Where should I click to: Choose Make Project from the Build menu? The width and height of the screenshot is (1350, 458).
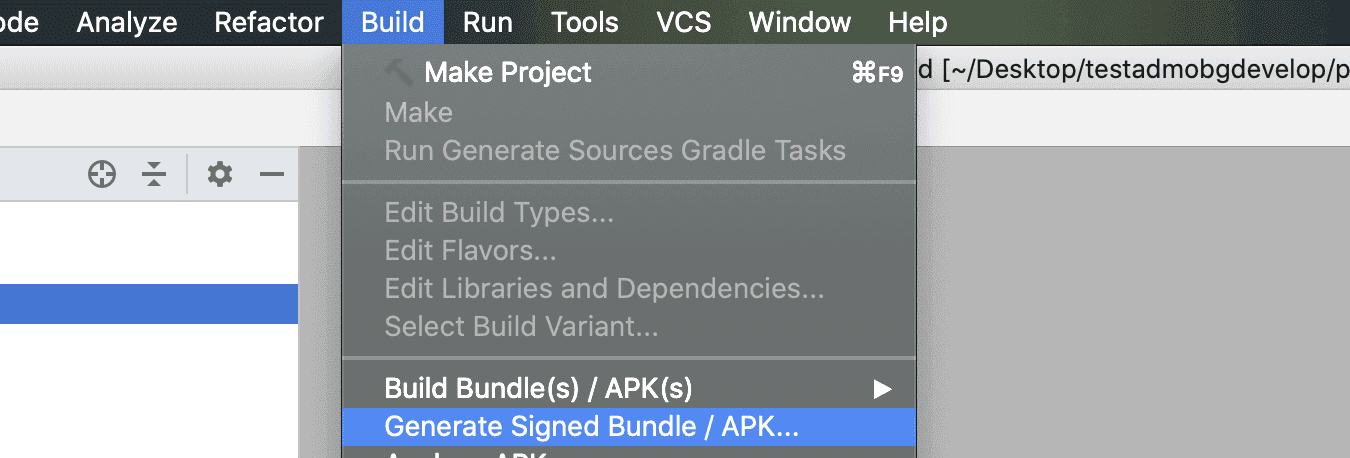(x=508, y=72)
